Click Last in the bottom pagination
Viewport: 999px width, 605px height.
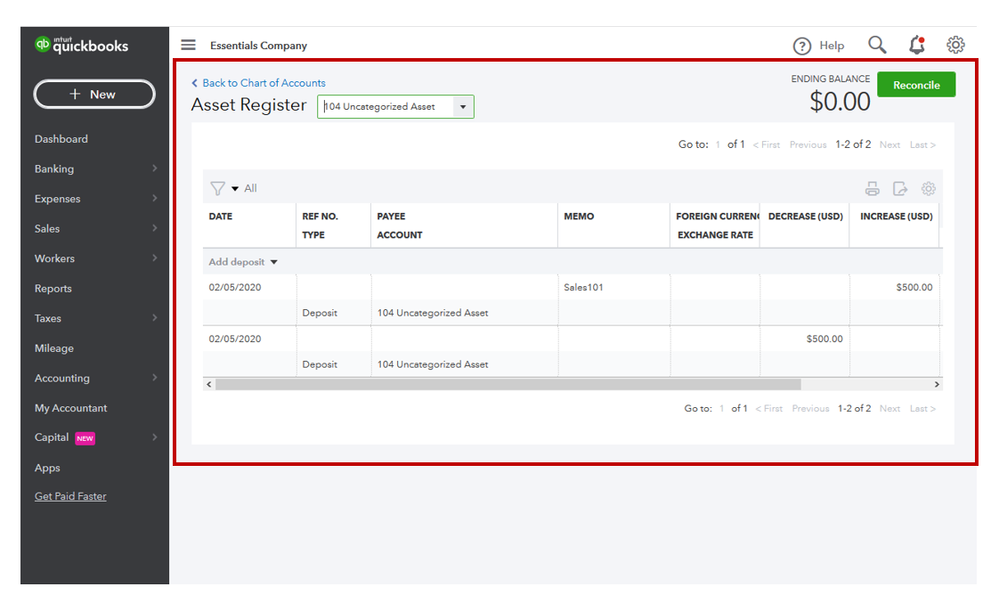(x=923, y=409)
